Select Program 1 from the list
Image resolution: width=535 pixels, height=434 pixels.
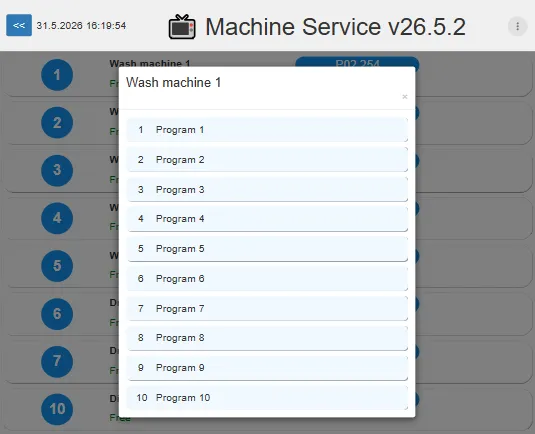(x=267, y=130)
